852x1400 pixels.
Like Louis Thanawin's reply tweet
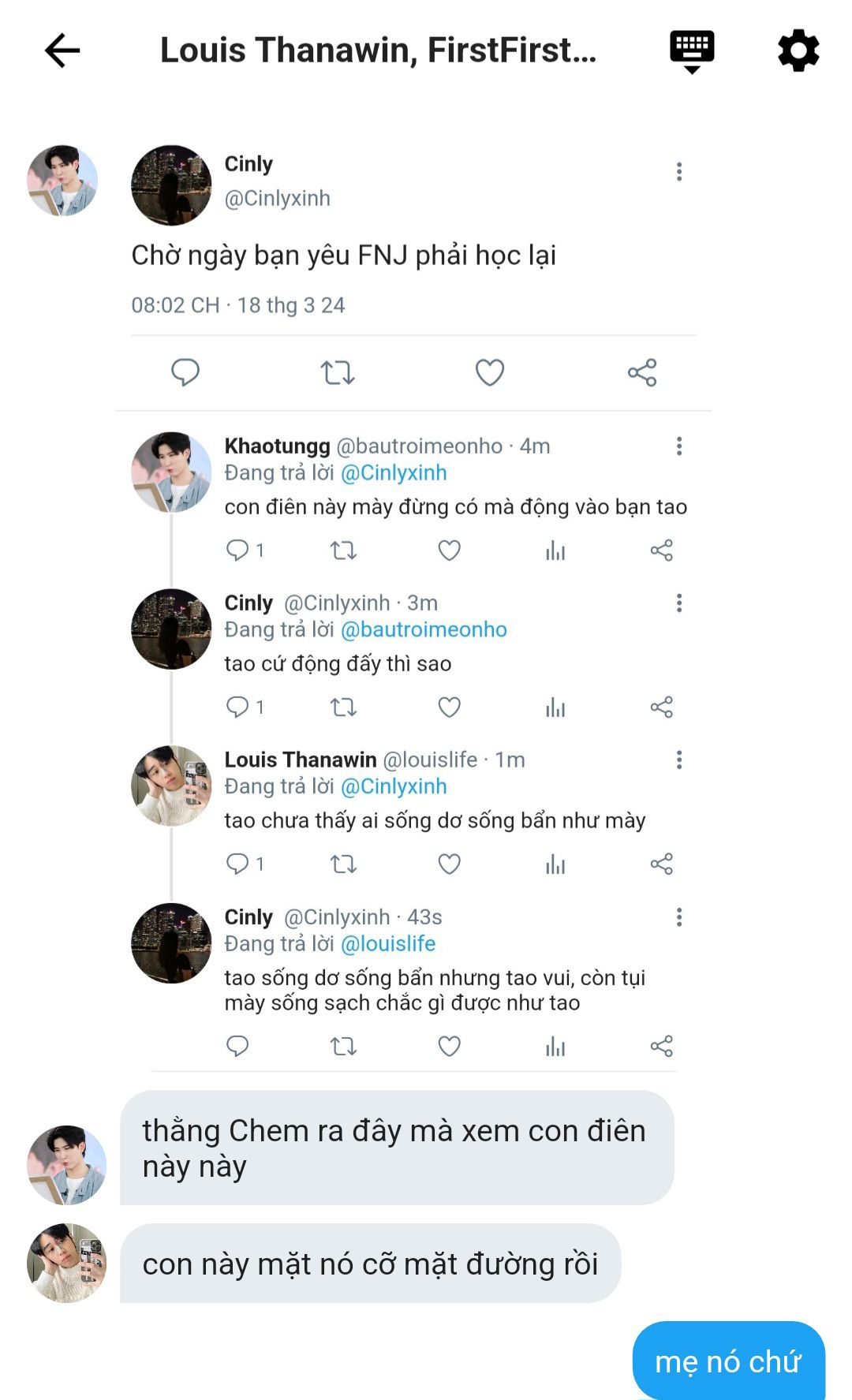point(449,864)
